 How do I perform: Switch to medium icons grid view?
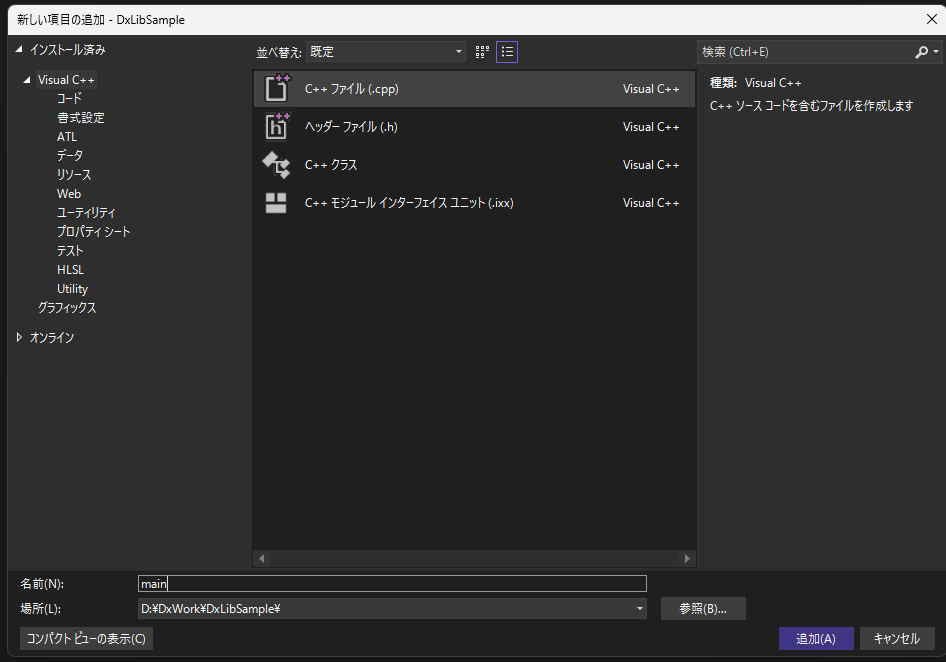pyautogui.click(x=482, y=52)
